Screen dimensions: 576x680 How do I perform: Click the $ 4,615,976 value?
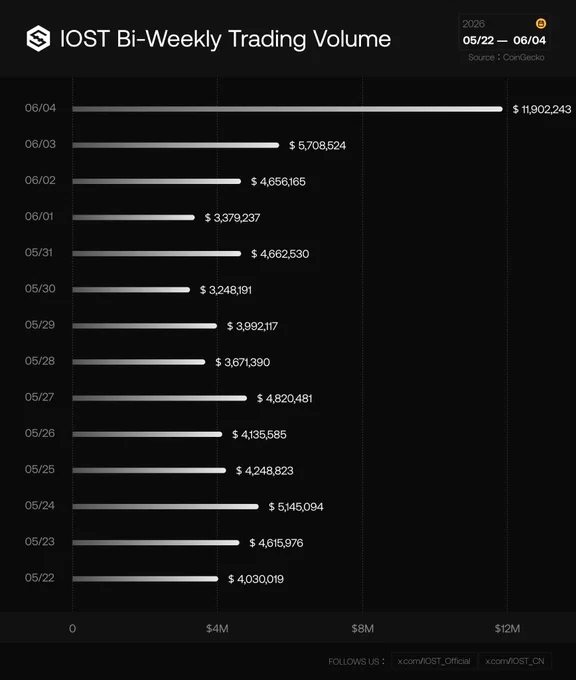[276, 543]
